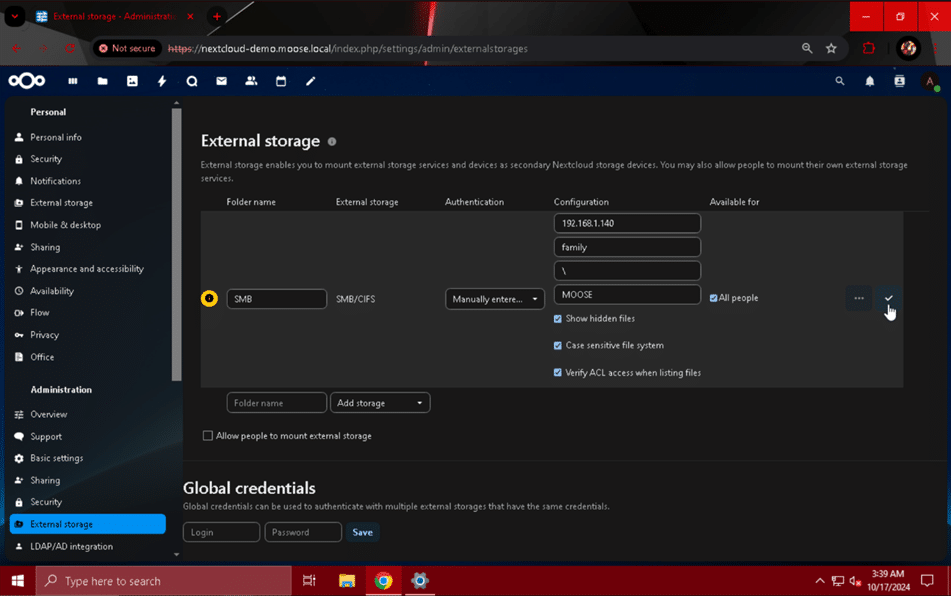Viewport: 951px width, 596px height.
Task: Open the contacts menu icon in header
Action: point(899,81)
